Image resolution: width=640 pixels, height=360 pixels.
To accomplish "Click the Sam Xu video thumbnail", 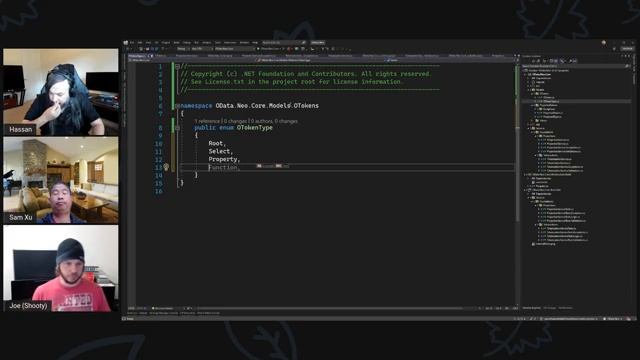I will point(61,180).
